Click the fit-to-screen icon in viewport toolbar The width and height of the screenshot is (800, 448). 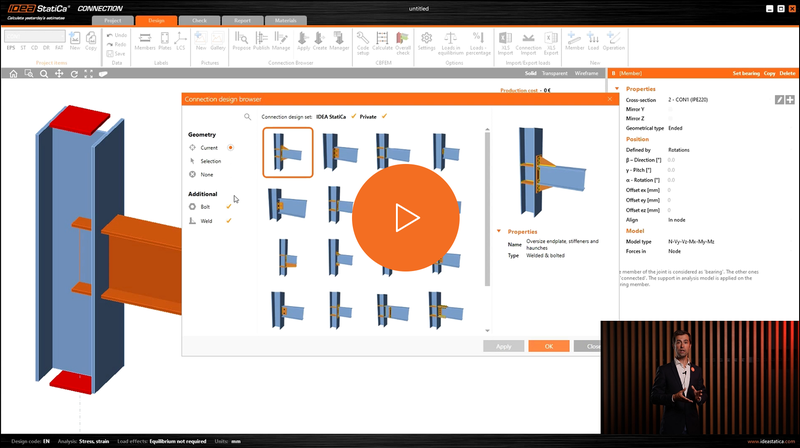tap(89, 74)
